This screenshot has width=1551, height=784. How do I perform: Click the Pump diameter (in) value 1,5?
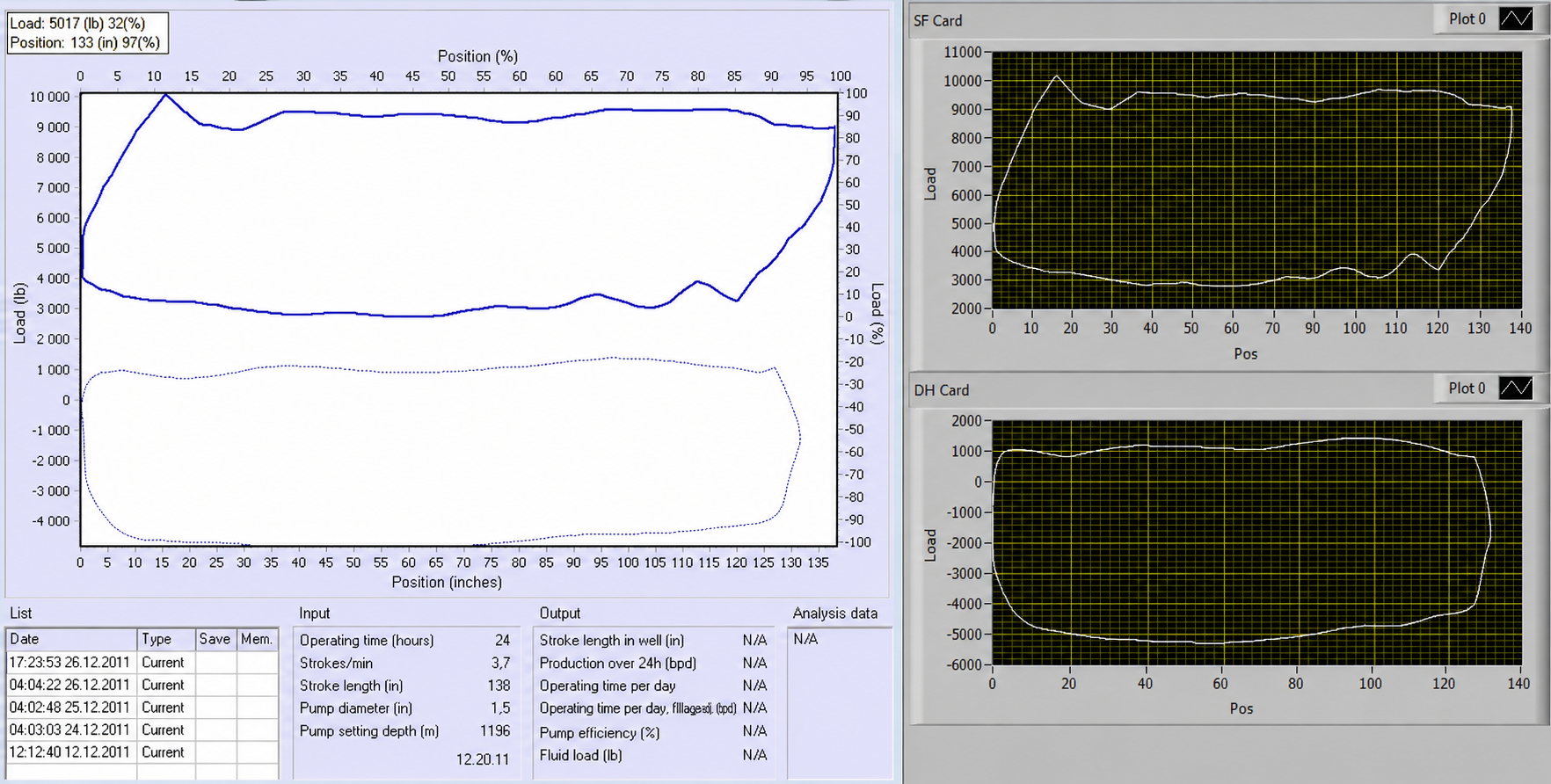click(x=500, y=708)
